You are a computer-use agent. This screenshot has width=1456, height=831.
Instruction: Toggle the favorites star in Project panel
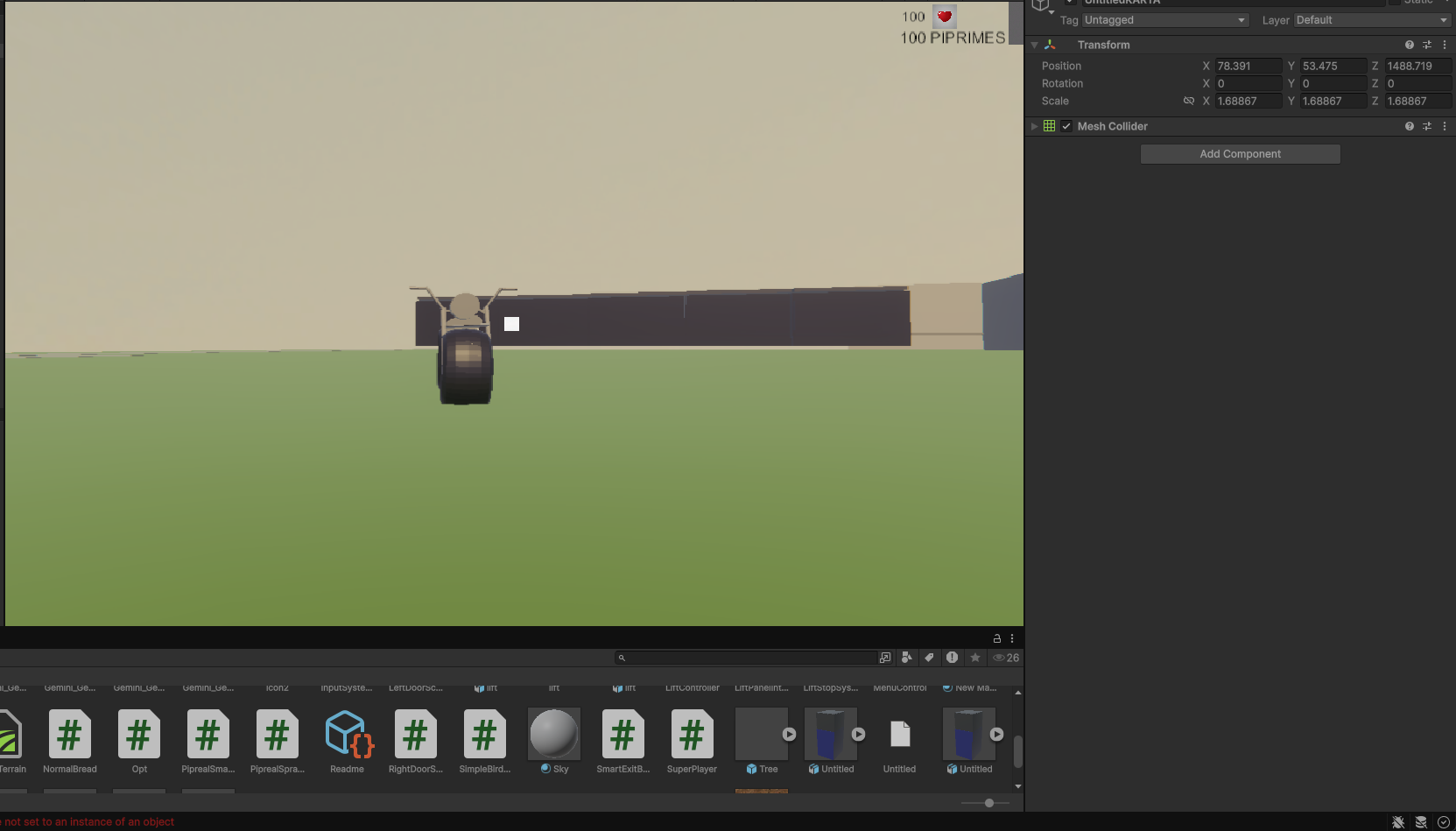975,658
